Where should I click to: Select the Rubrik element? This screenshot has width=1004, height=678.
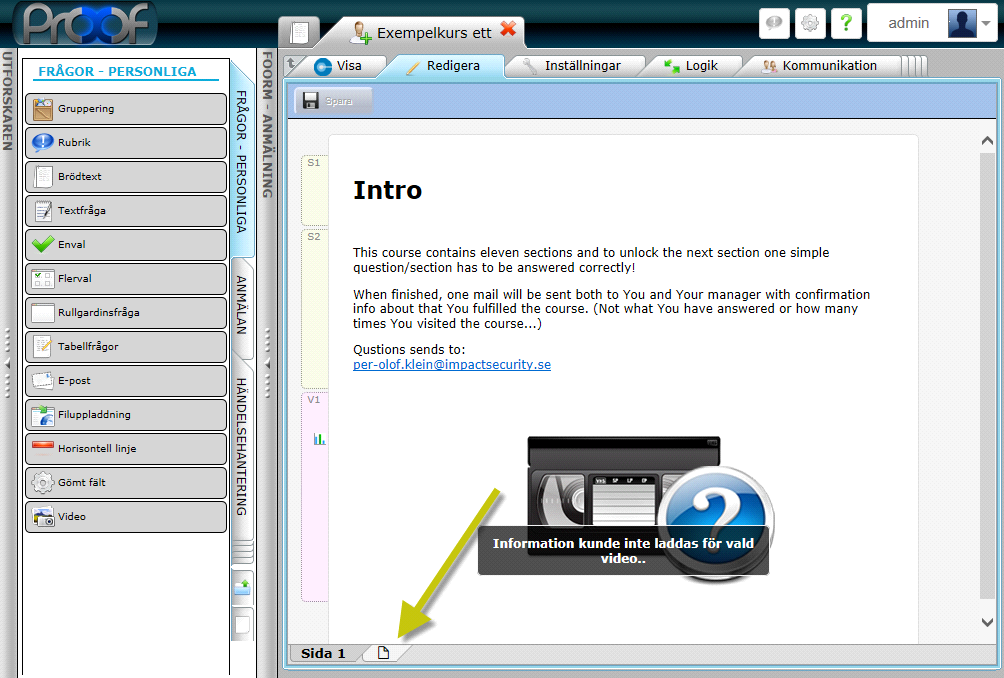click(x=126, y=143)
